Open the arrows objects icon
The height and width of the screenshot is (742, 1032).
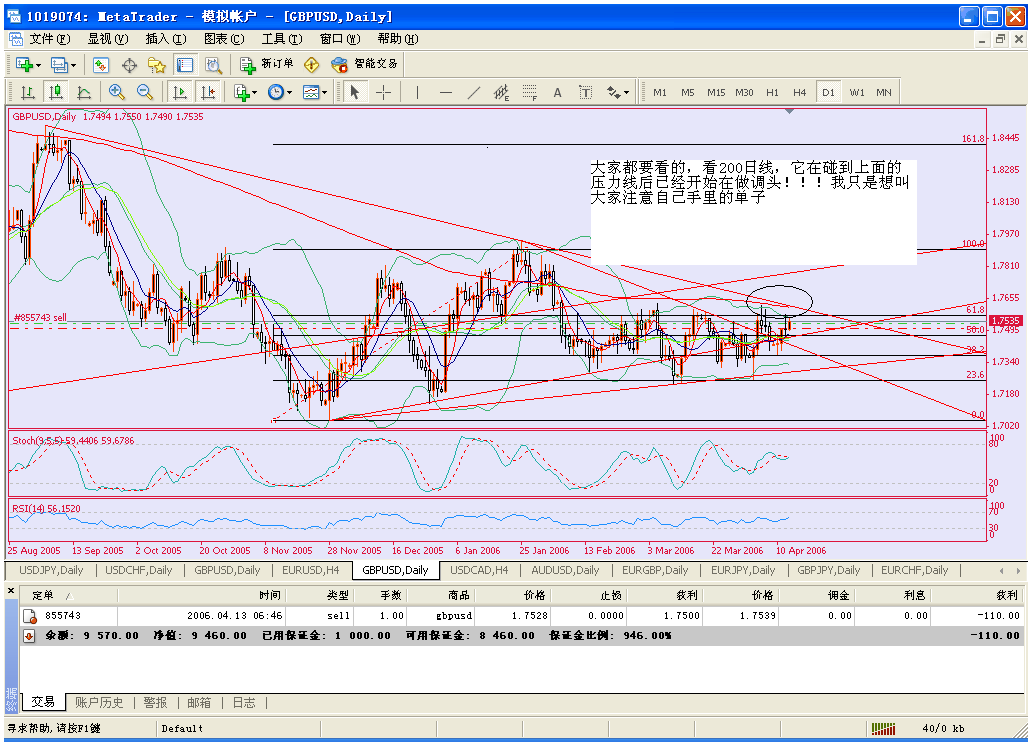point(613,92)
